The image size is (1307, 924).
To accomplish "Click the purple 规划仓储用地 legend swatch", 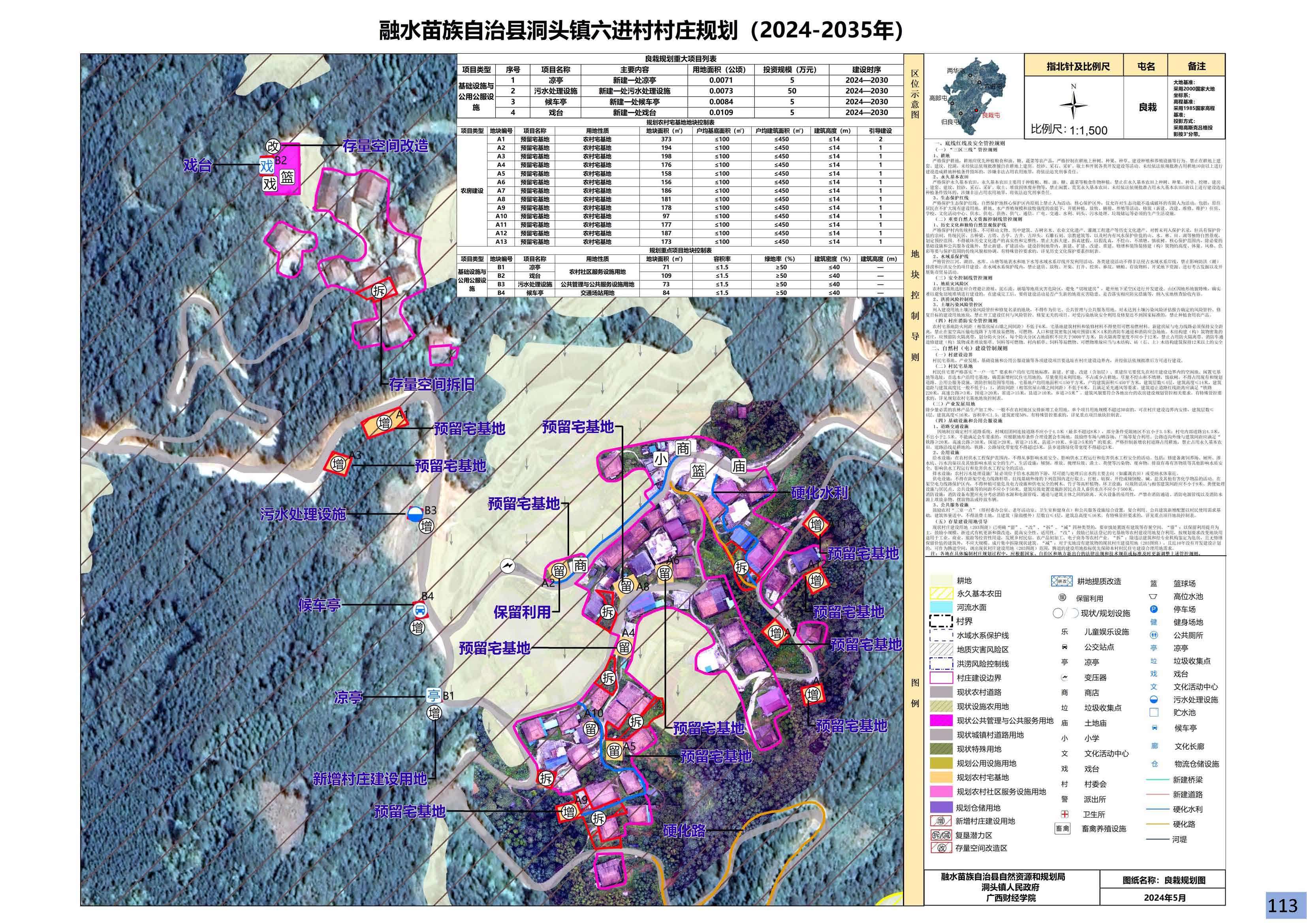I will pyautogui.click(x=941, y=807).
